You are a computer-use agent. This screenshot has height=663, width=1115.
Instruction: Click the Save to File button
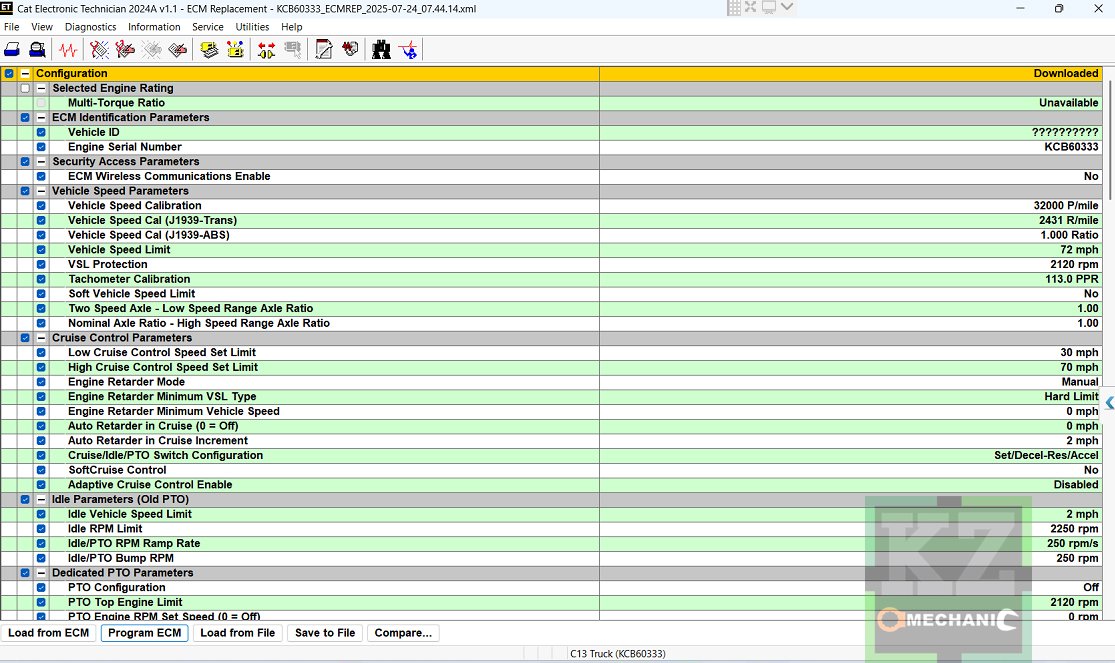(324, 633)
